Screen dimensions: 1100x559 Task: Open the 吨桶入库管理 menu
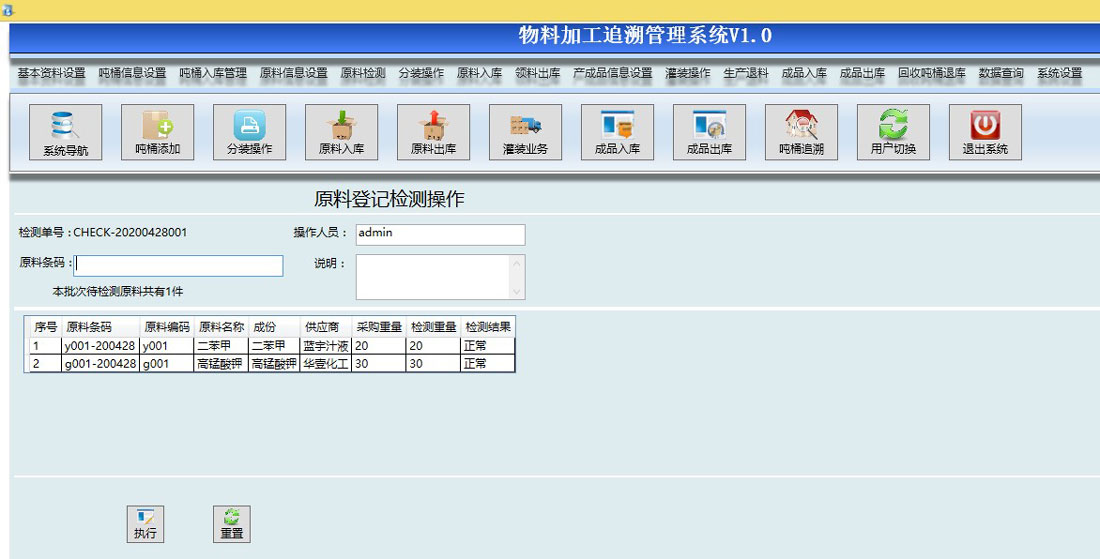[213, 73]
